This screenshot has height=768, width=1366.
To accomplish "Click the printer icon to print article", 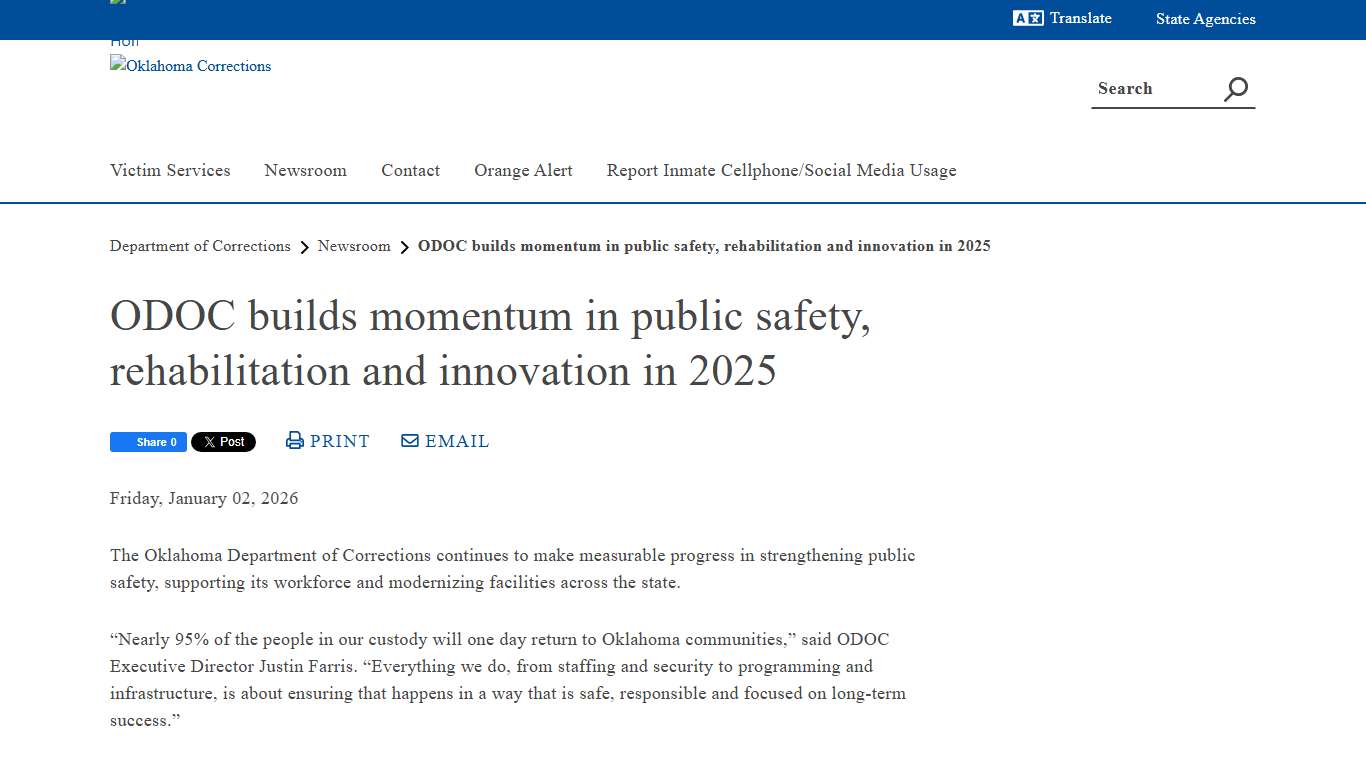I will 294,440.
